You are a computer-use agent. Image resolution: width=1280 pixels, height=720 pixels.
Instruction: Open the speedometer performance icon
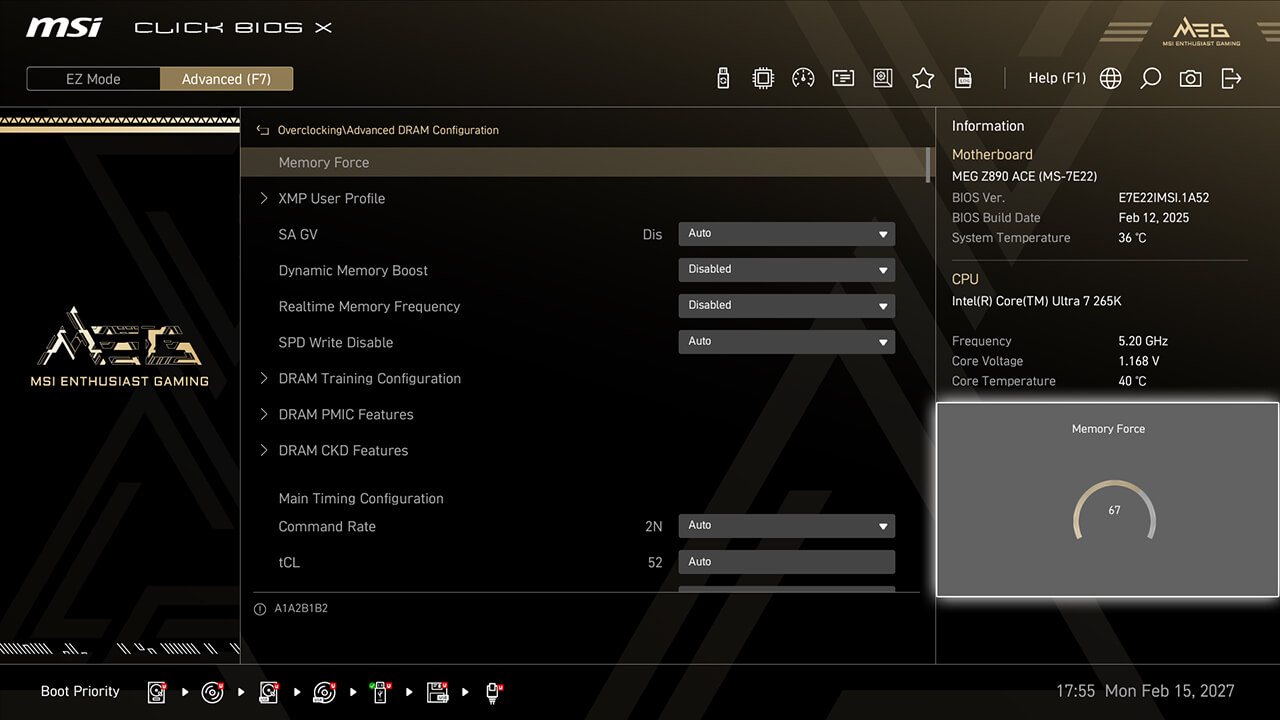tap(803, 78)
